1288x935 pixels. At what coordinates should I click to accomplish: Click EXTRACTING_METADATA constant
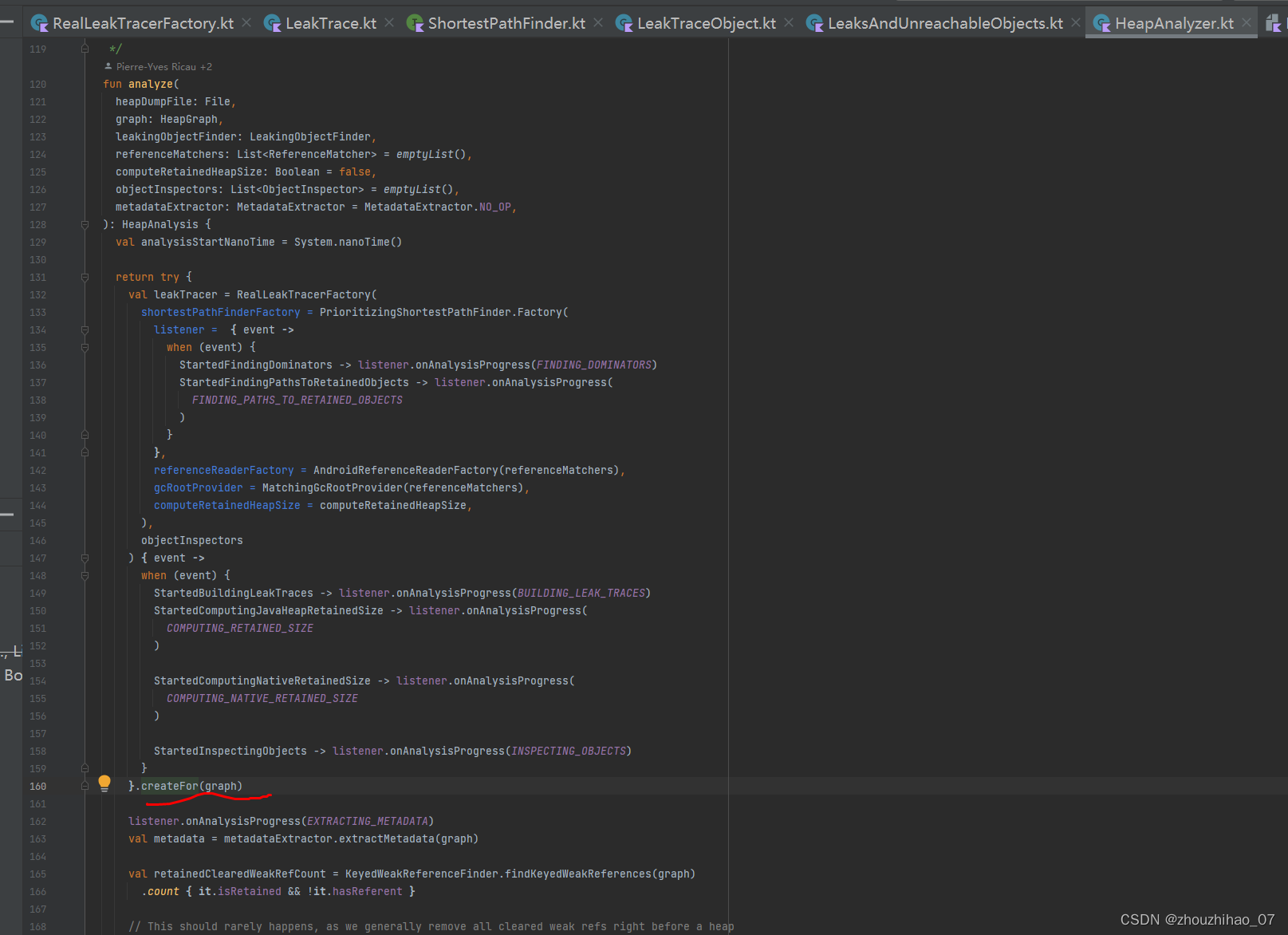pyautogui.click(x=368, y=821)
